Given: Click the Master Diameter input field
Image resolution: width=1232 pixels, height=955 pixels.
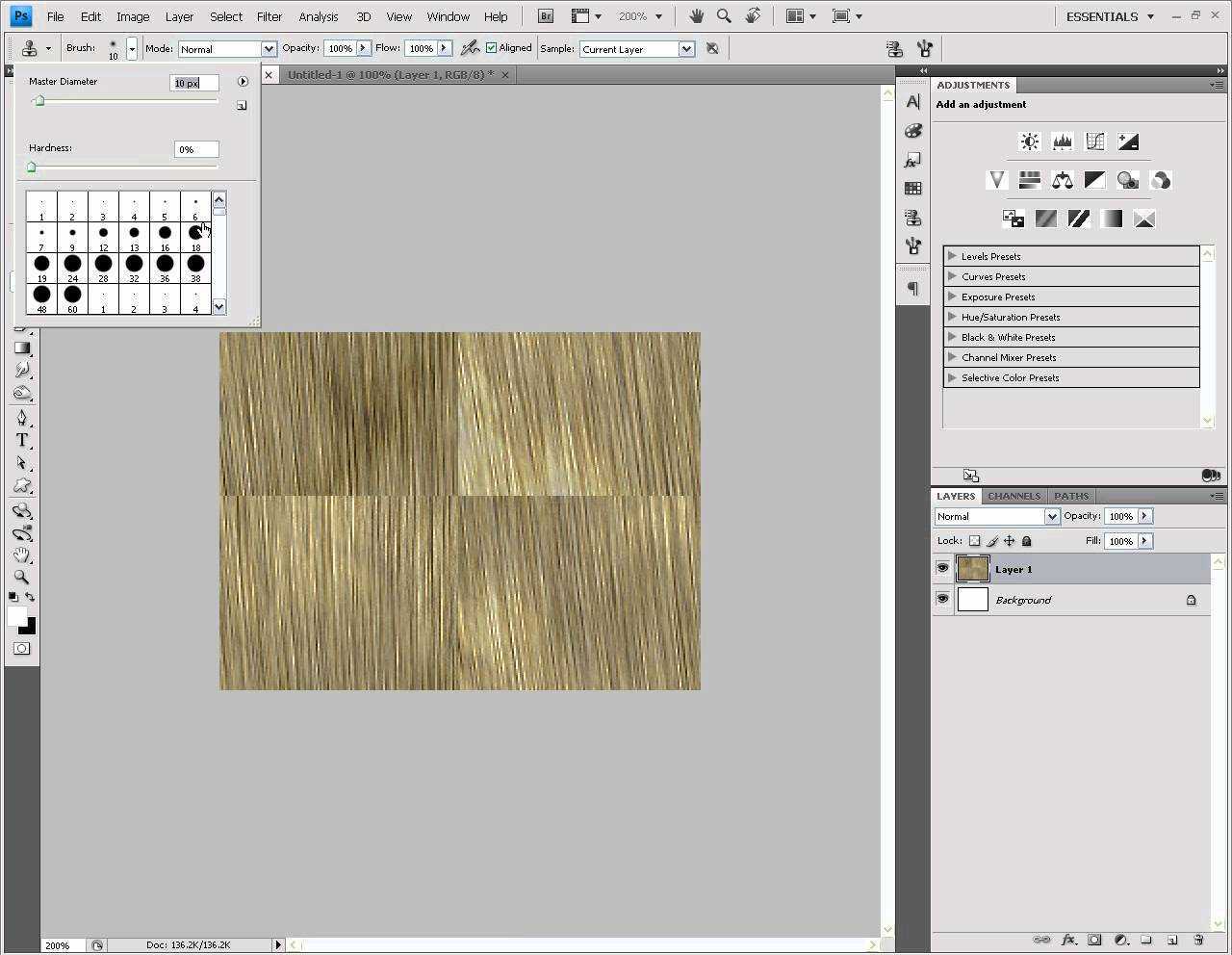Looking at the screenshot, I should 194,83.
